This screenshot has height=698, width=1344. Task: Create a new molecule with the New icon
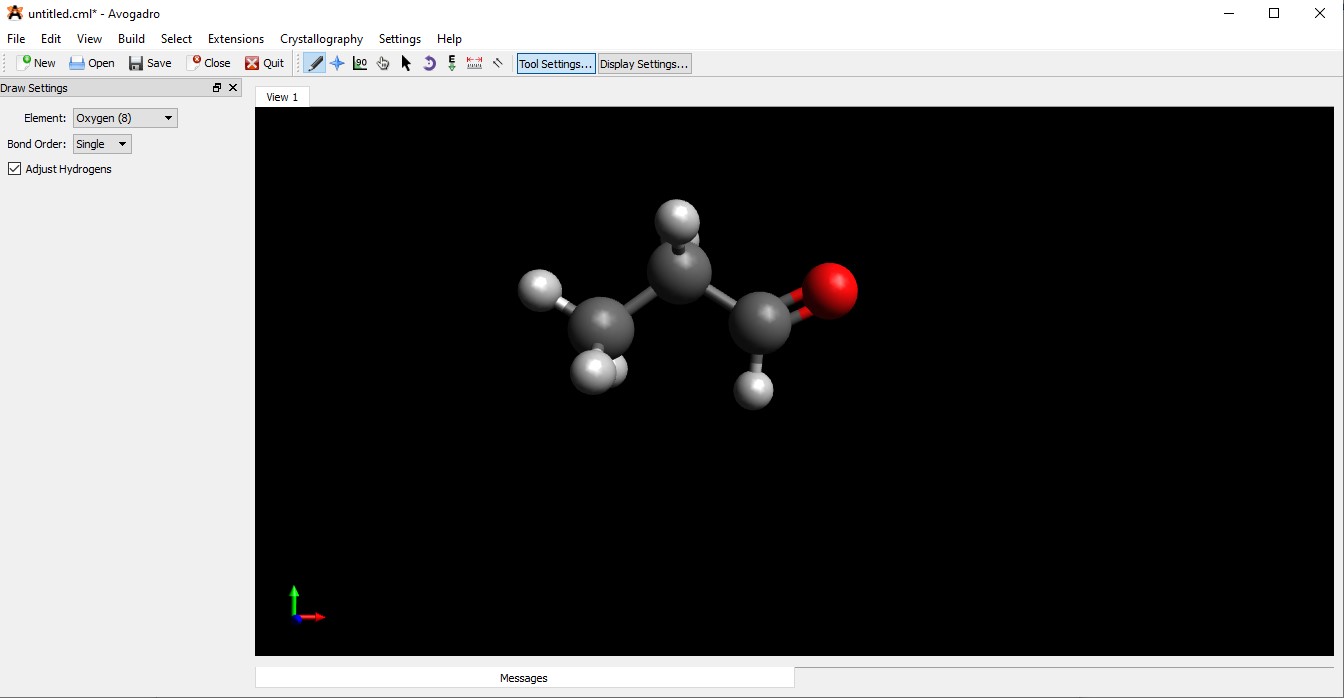pos(35,62)
